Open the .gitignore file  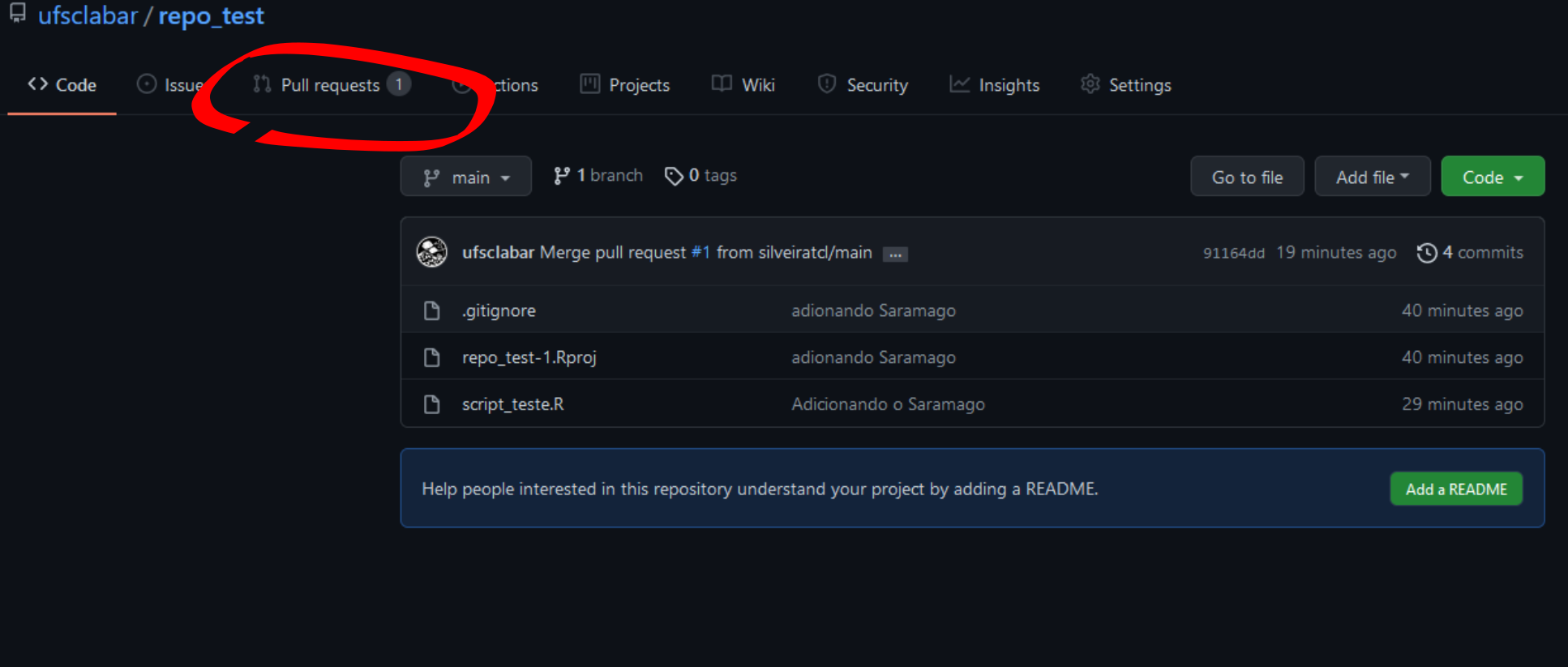tap(499, 310)
